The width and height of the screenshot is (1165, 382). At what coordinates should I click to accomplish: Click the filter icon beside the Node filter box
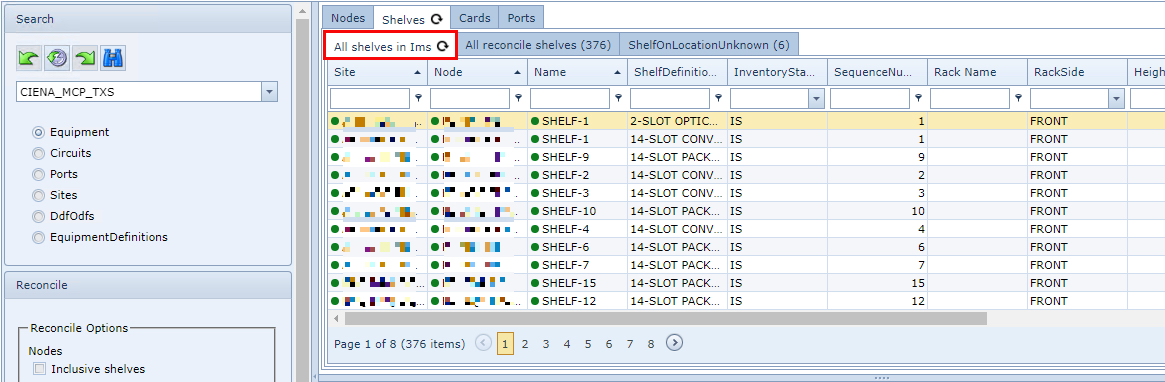pyautogui.click(x=519, y=98)
